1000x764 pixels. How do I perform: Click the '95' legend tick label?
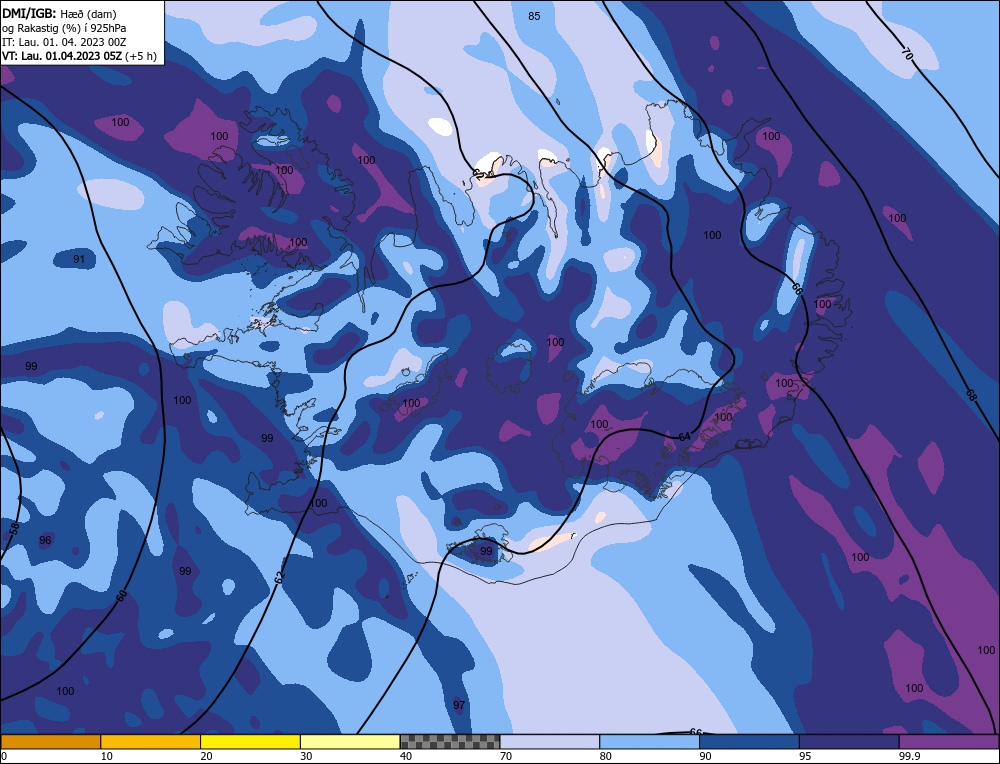(x=805, y=756)
